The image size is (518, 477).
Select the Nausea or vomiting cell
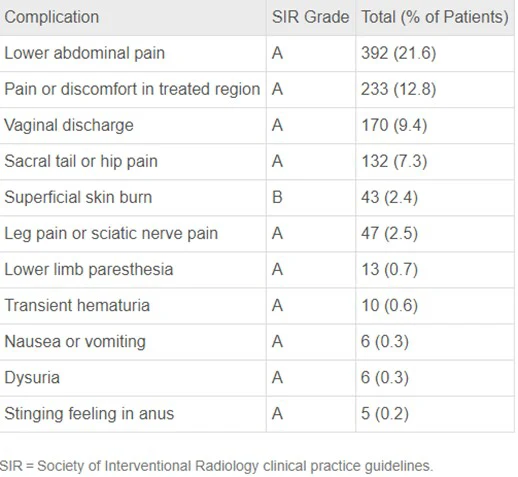point(75,342)
